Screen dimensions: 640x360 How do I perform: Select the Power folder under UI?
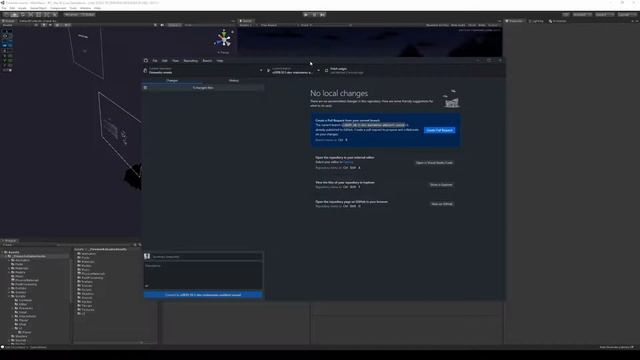click(x=24, y=332)
